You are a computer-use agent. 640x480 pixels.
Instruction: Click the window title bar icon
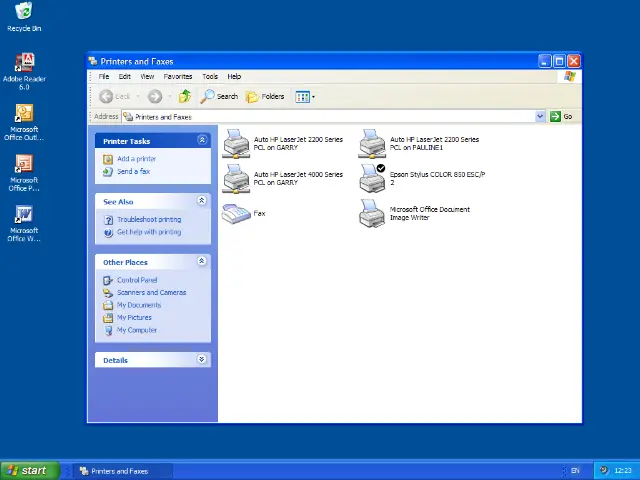pos(93,61)
